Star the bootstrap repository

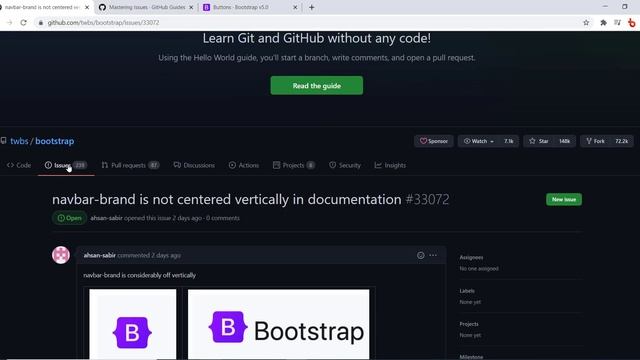click(539, 141)
